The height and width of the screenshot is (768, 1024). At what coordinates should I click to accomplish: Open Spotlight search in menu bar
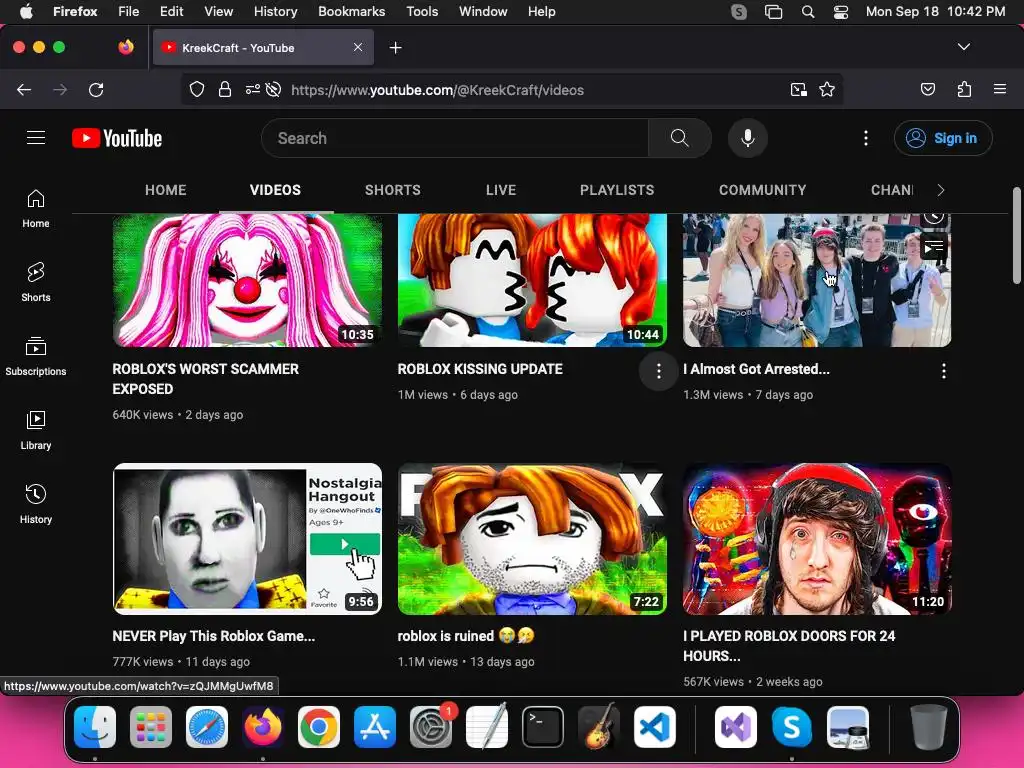pyautogui.click(x=808, y=12)
